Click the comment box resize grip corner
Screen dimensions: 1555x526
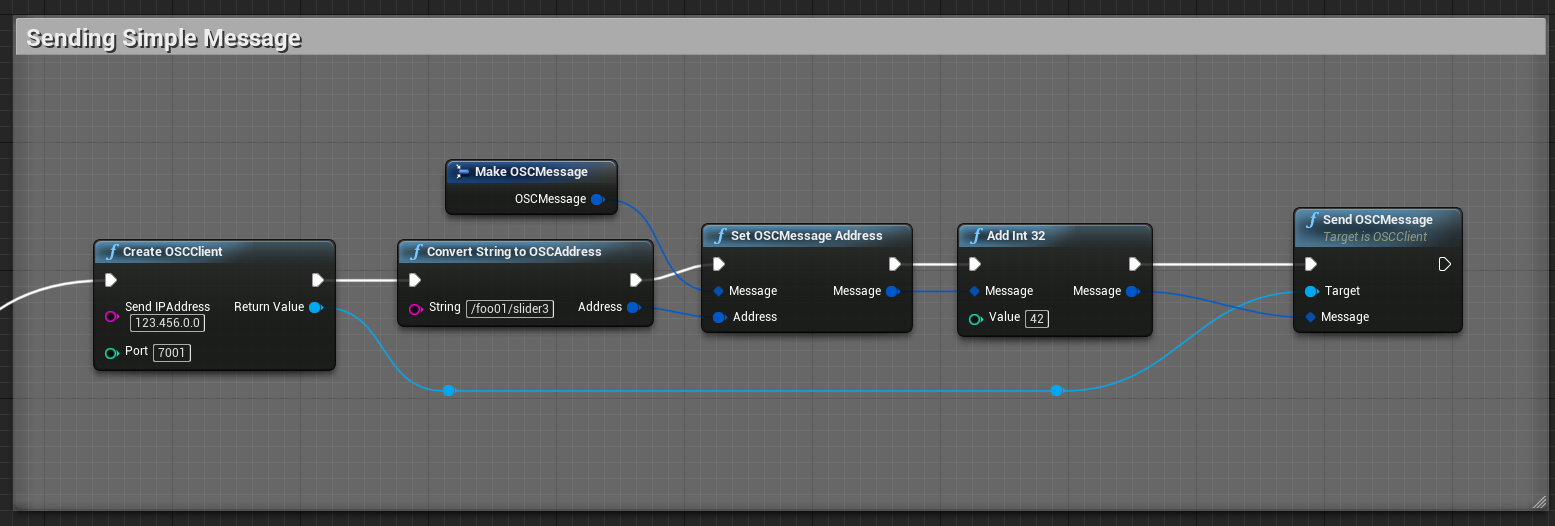point(1539,501)
